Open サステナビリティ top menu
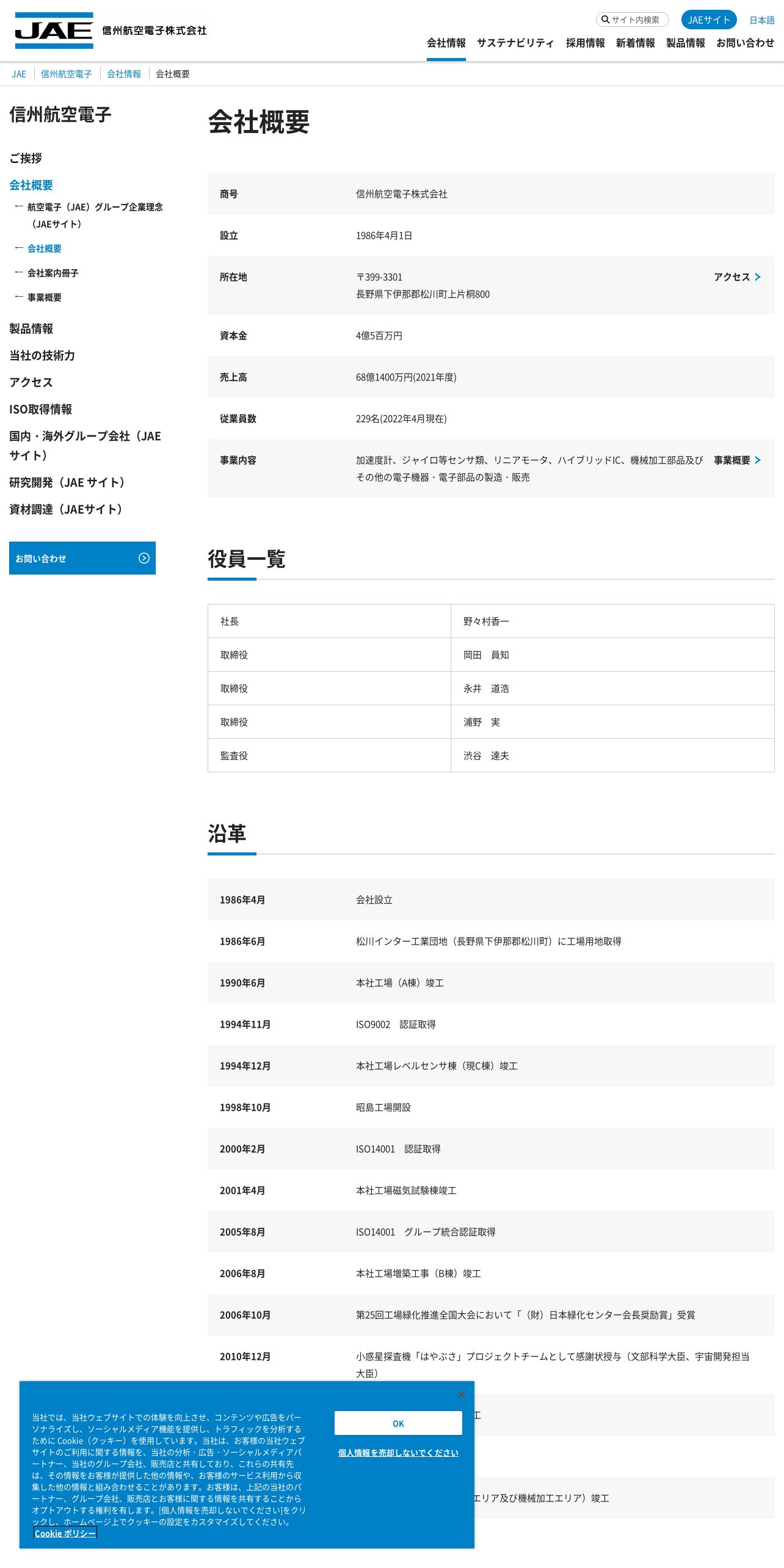The height and width of the screenshot is (1568, 784). pos(515,43)
